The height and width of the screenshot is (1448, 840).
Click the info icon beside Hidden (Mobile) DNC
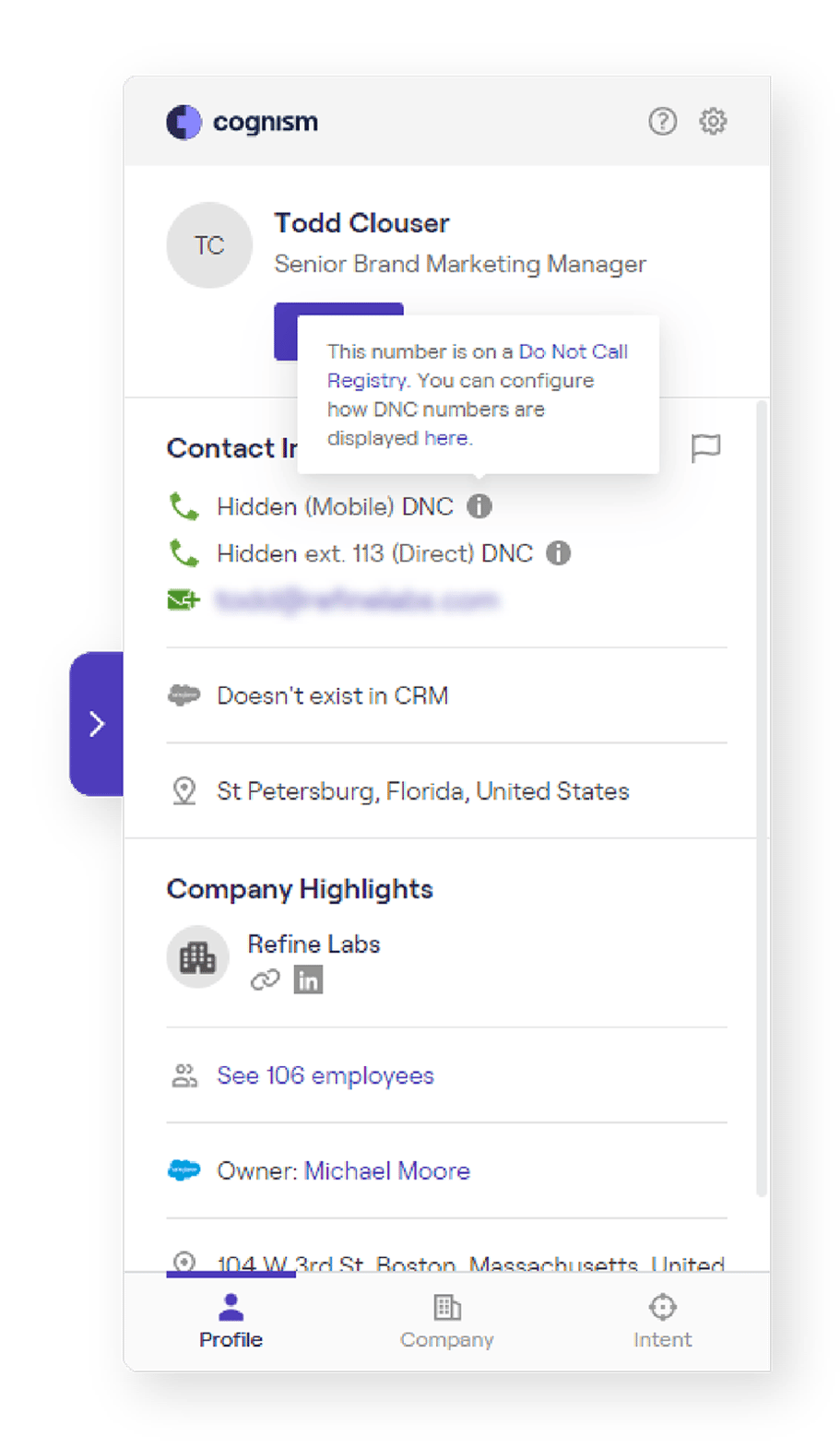[x=479, y=506]
